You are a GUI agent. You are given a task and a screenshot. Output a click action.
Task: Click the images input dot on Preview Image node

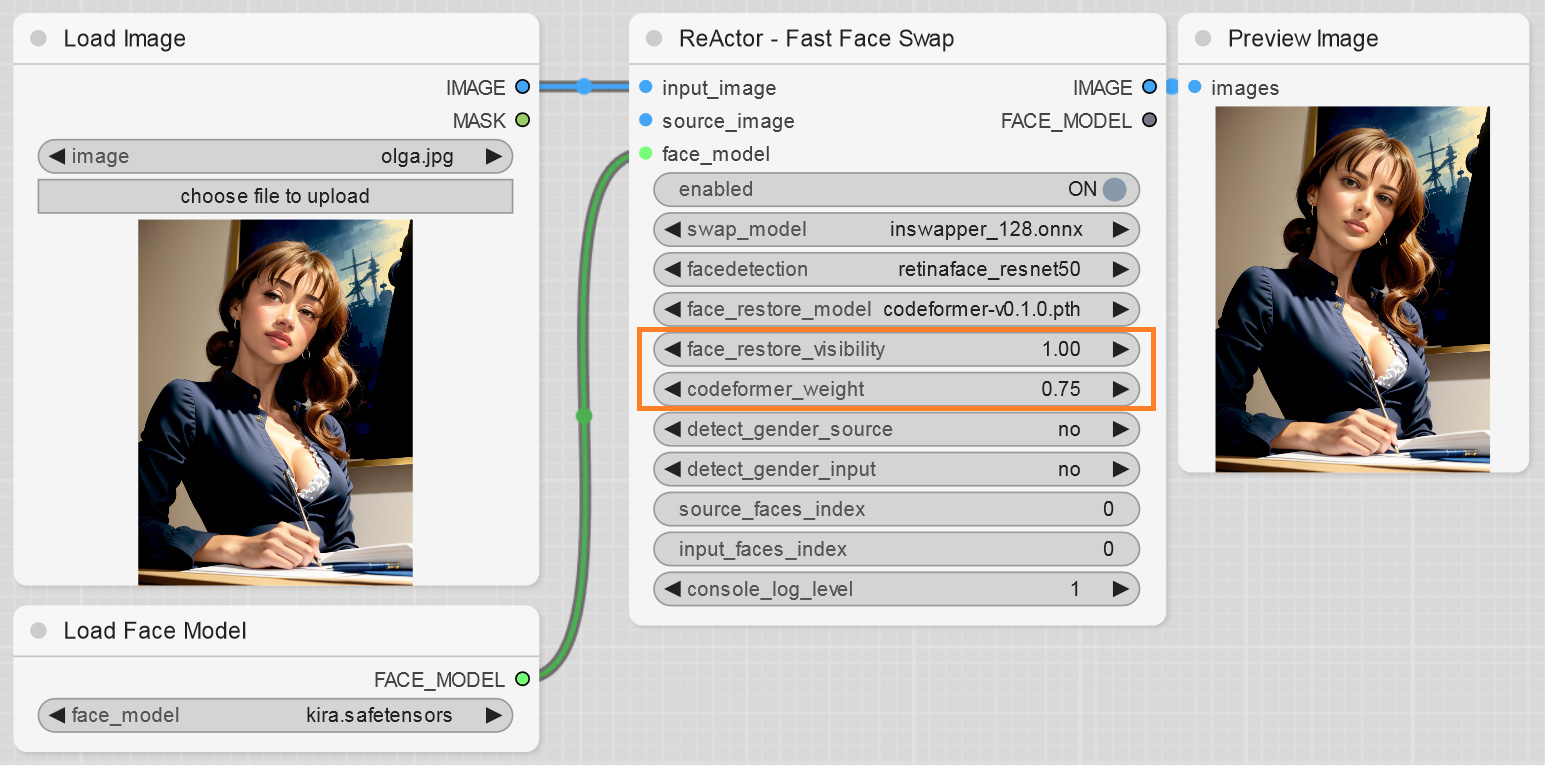tap(1195, 87)
